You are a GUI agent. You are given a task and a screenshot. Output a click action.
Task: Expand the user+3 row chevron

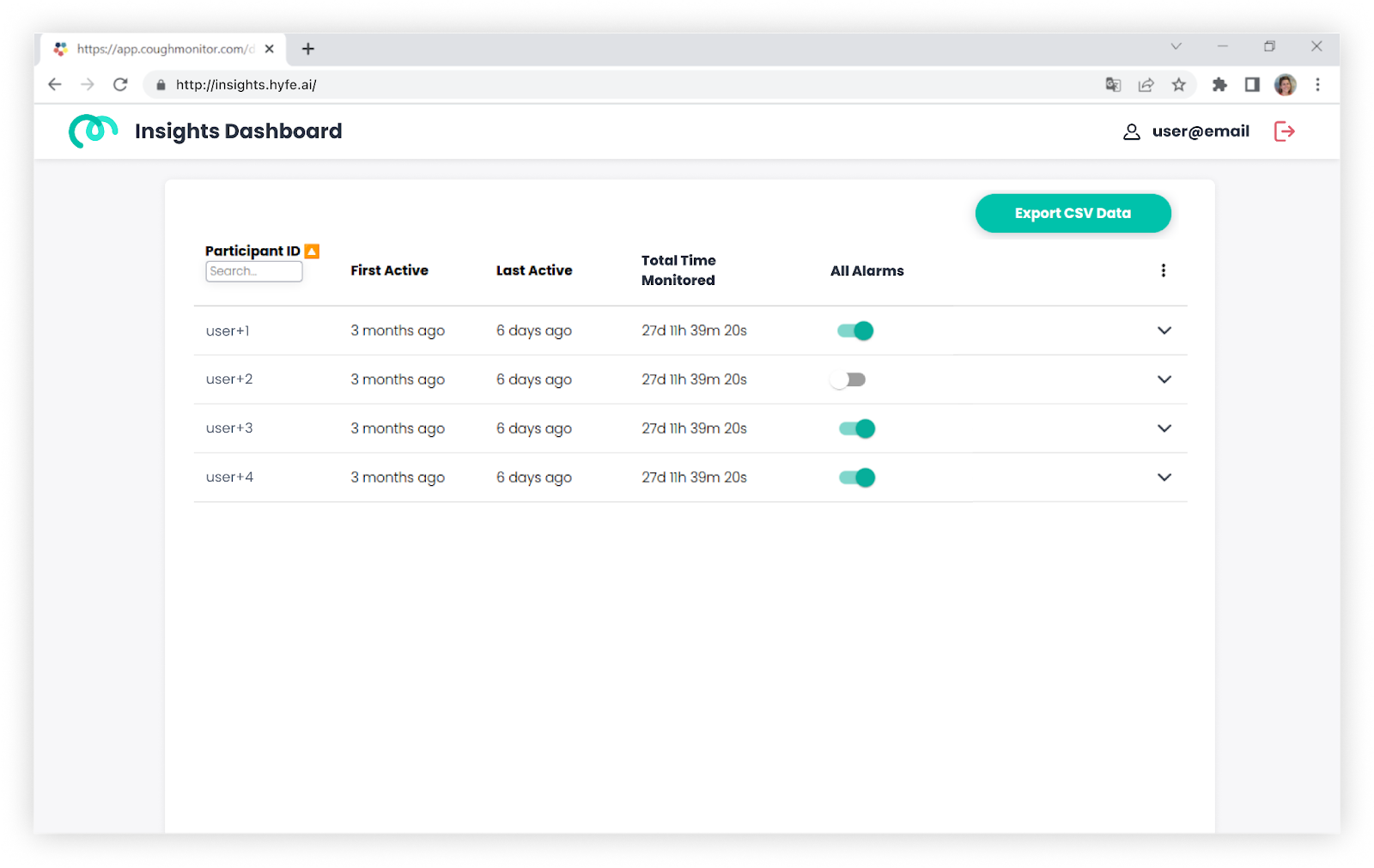[1164, 428]
